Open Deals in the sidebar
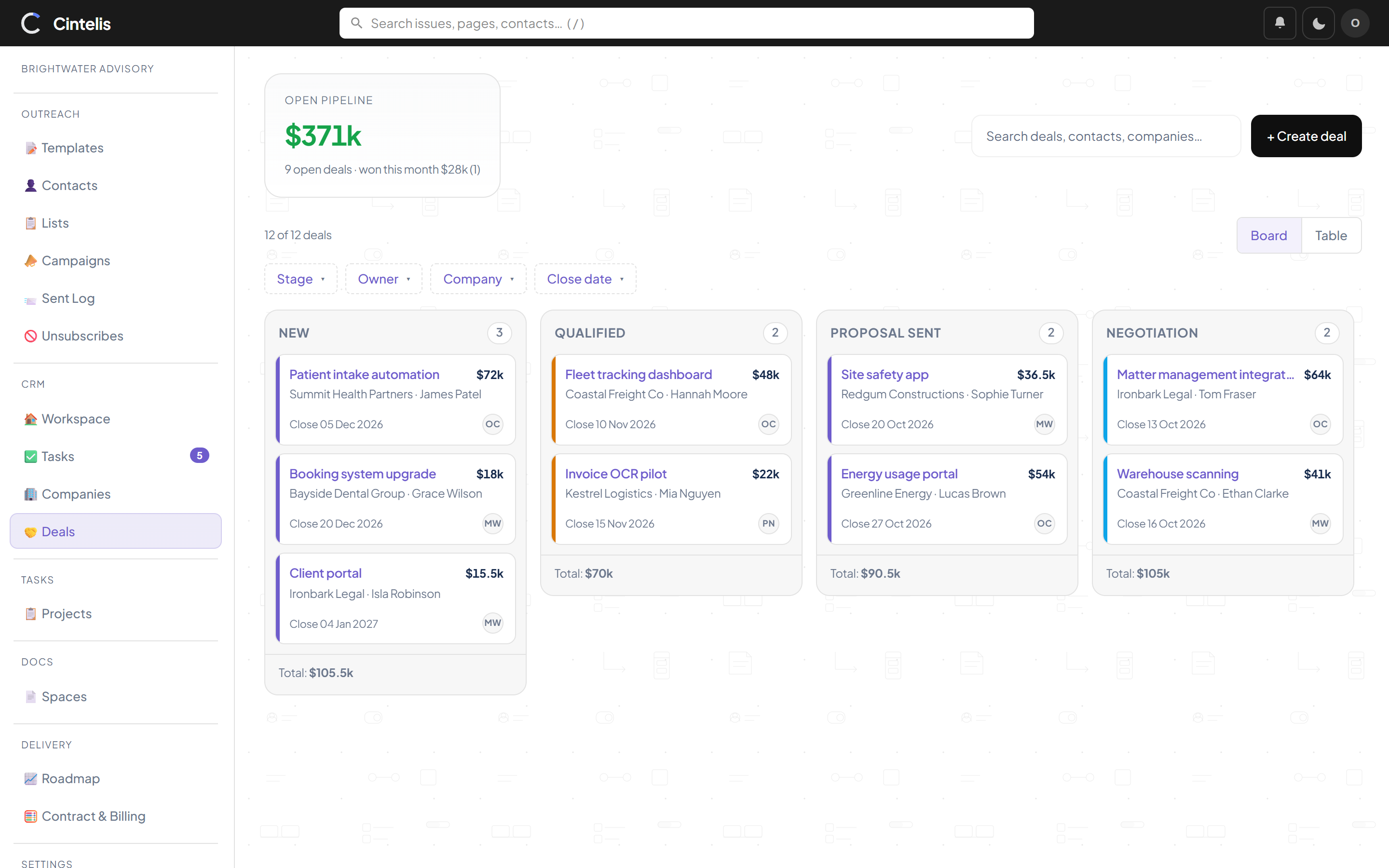1389x868 pixels. click(x=115, y=531)
